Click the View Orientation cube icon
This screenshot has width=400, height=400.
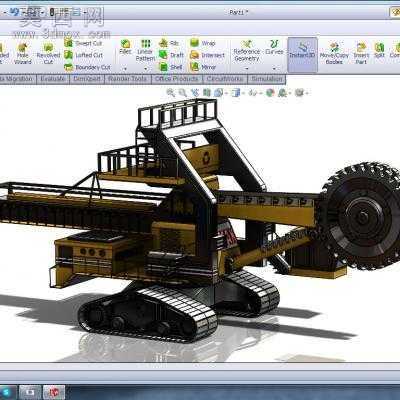point(218,92)
